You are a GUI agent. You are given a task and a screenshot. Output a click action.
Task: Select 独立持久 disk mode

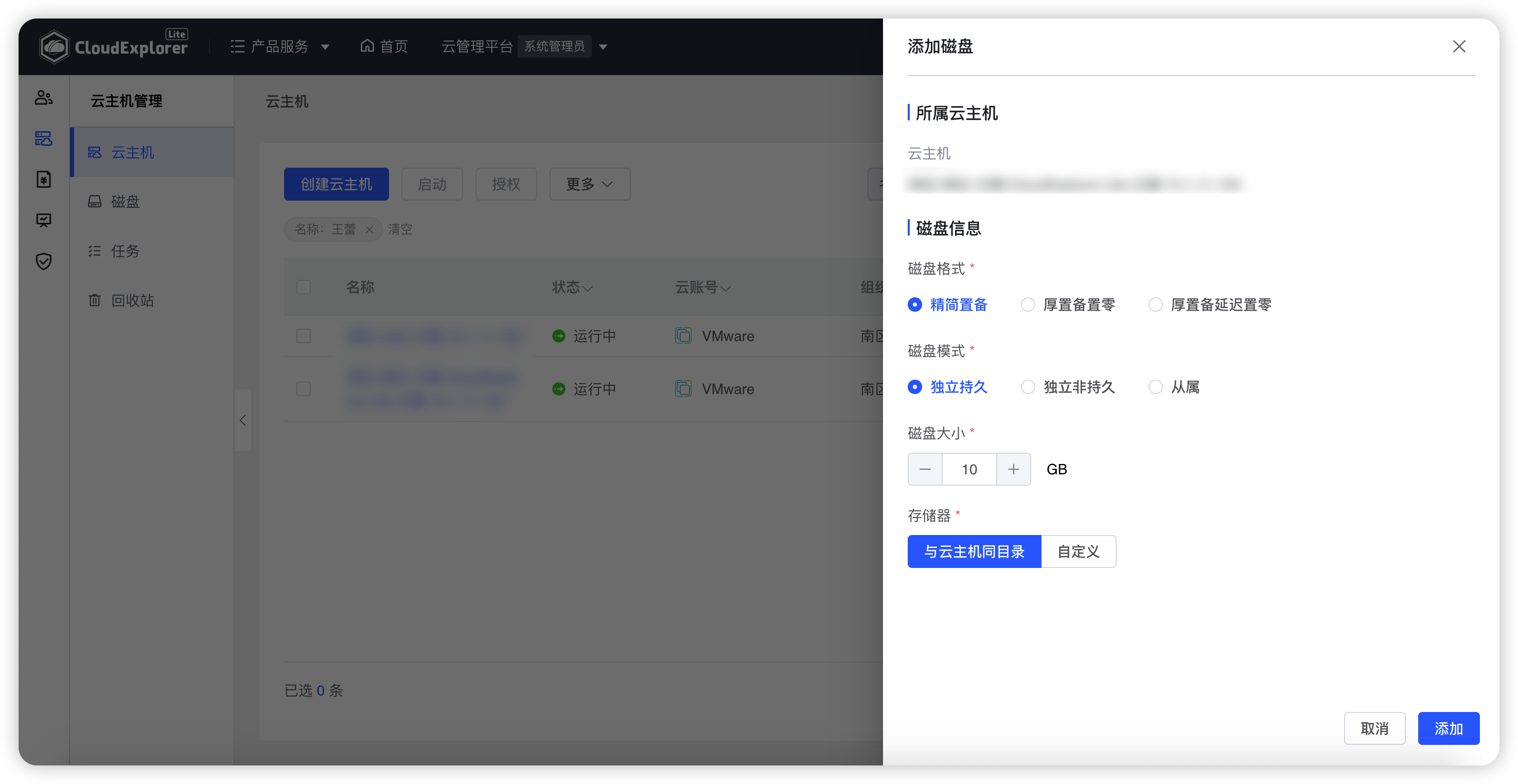947,387
